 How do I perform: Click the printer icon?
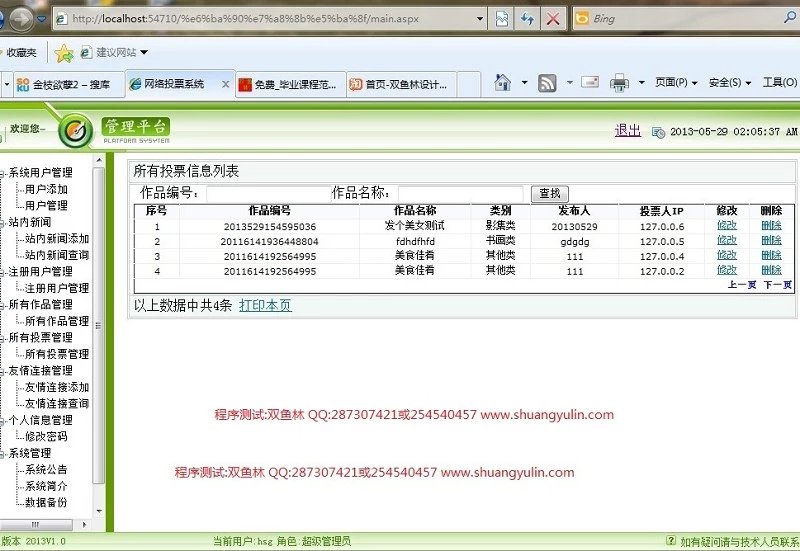pos(619,83)
